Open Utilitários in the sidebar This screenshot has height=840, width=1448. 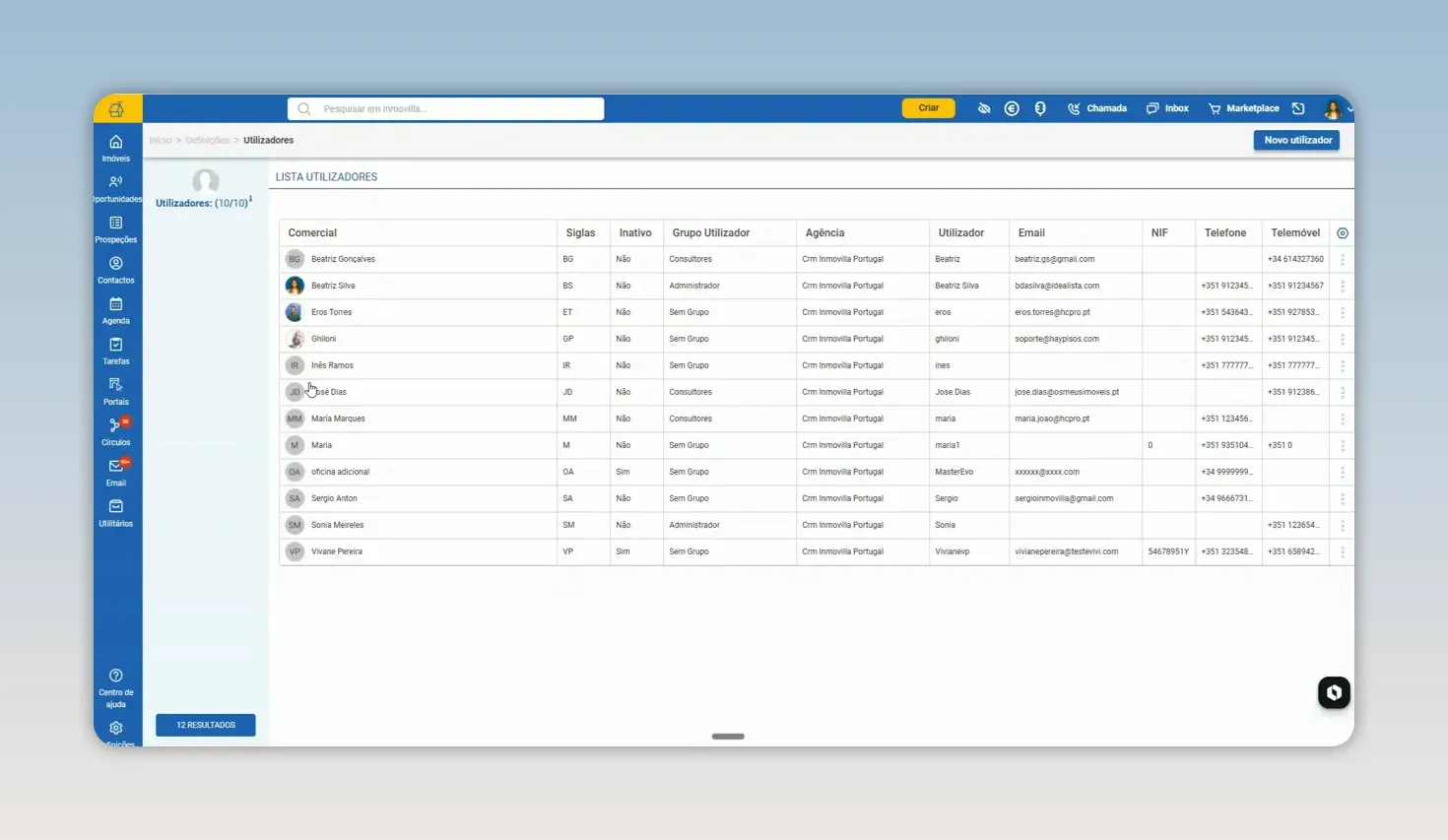tap(116, 512)
